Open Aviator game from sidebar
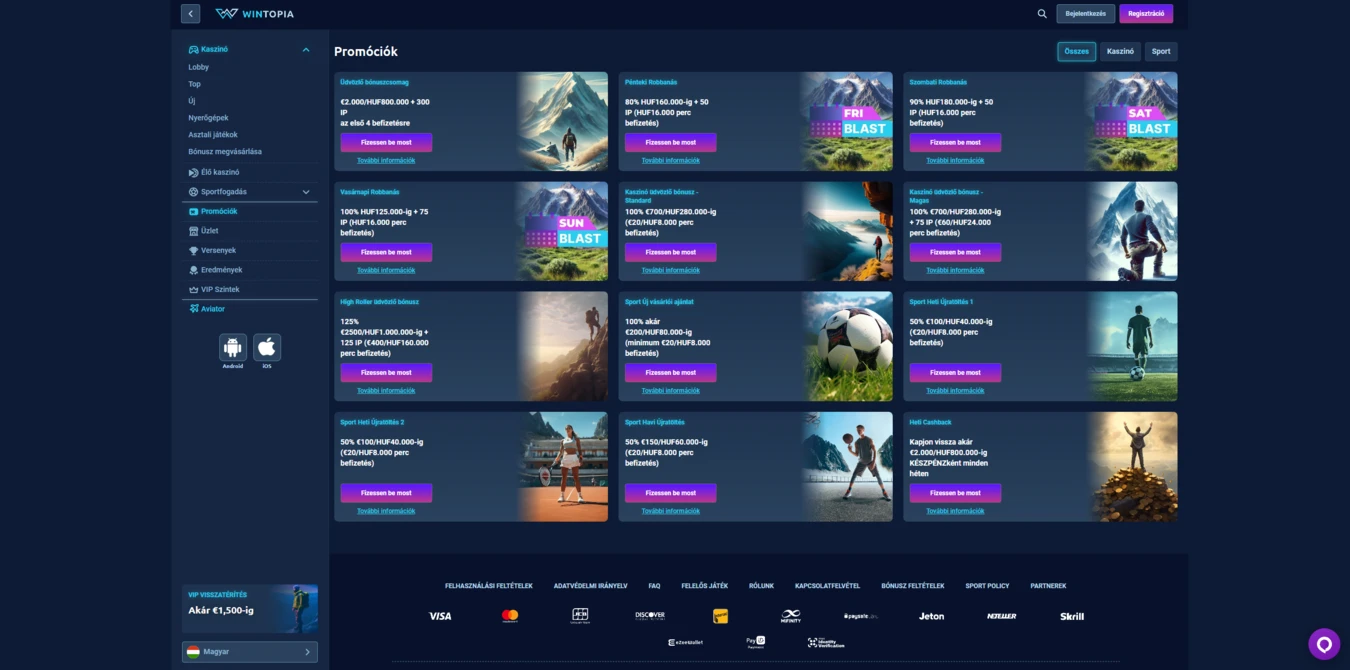 (x=212, y=309)
